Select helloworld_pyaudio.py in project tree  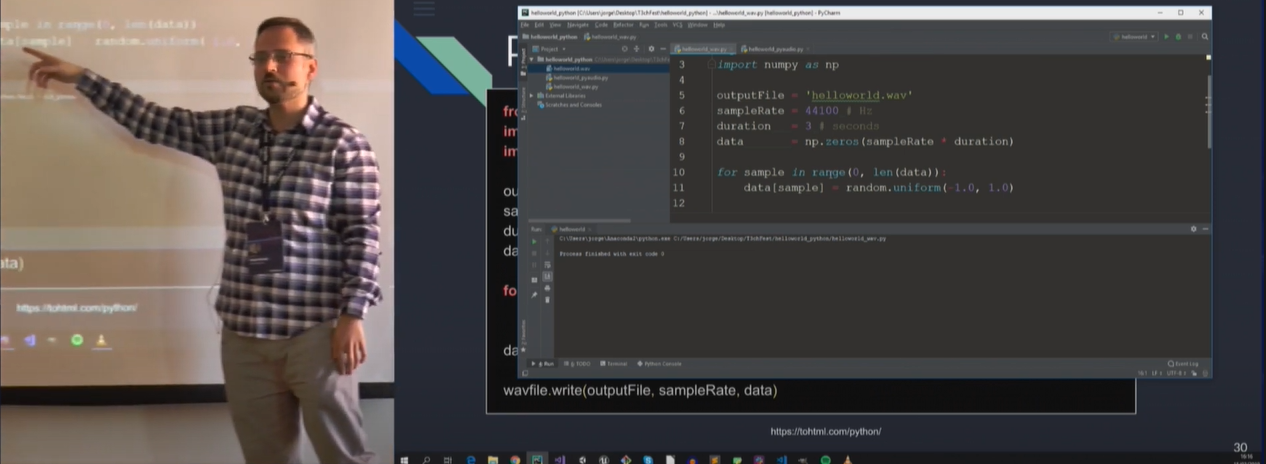tap(578, 77)
